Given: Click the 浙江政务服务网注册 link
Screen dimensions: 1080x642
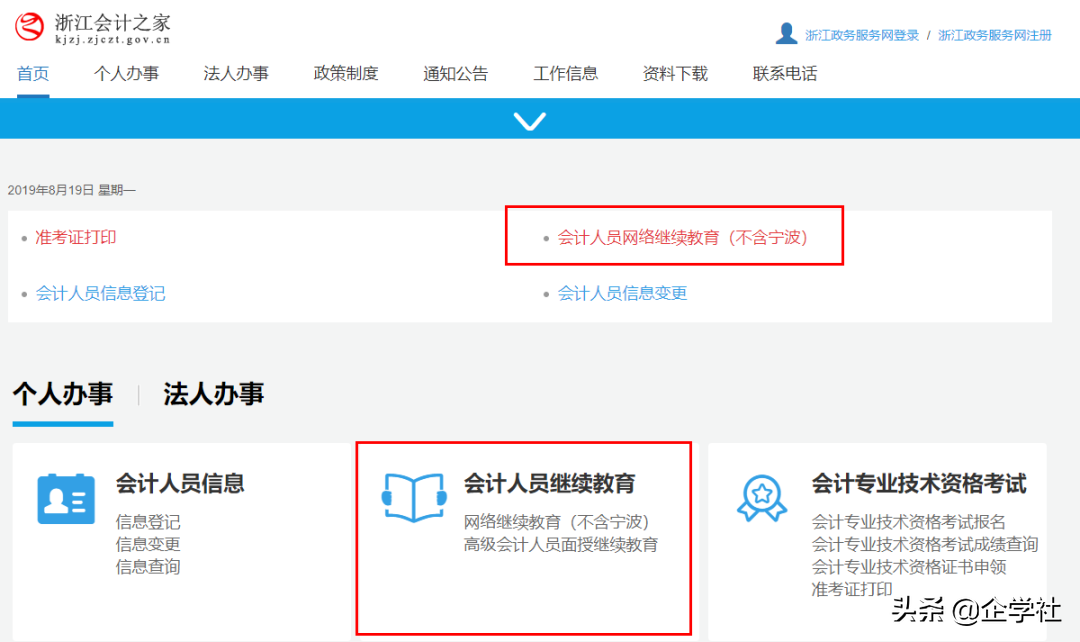Looking at the screenshot, I should [994, 33].
